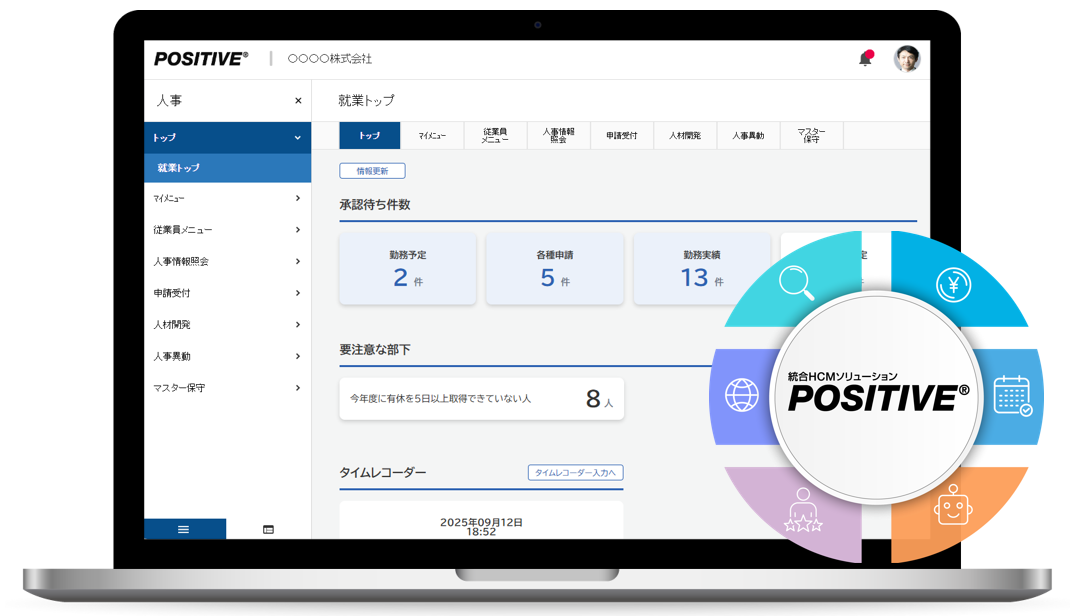Click the calendar check icon

(1012, 396)
